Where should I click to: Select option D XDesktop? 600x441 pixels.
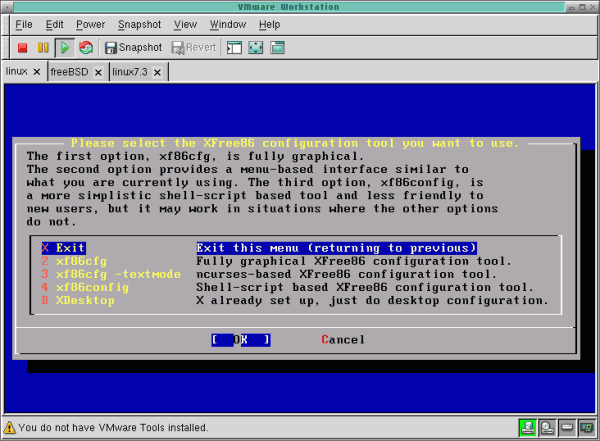(78, 300)
